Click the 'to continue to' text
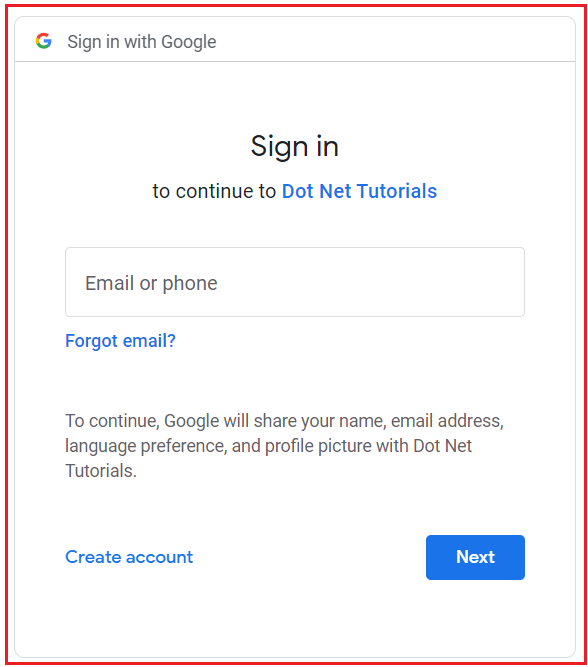588x667 pixels. click(214, 191)
